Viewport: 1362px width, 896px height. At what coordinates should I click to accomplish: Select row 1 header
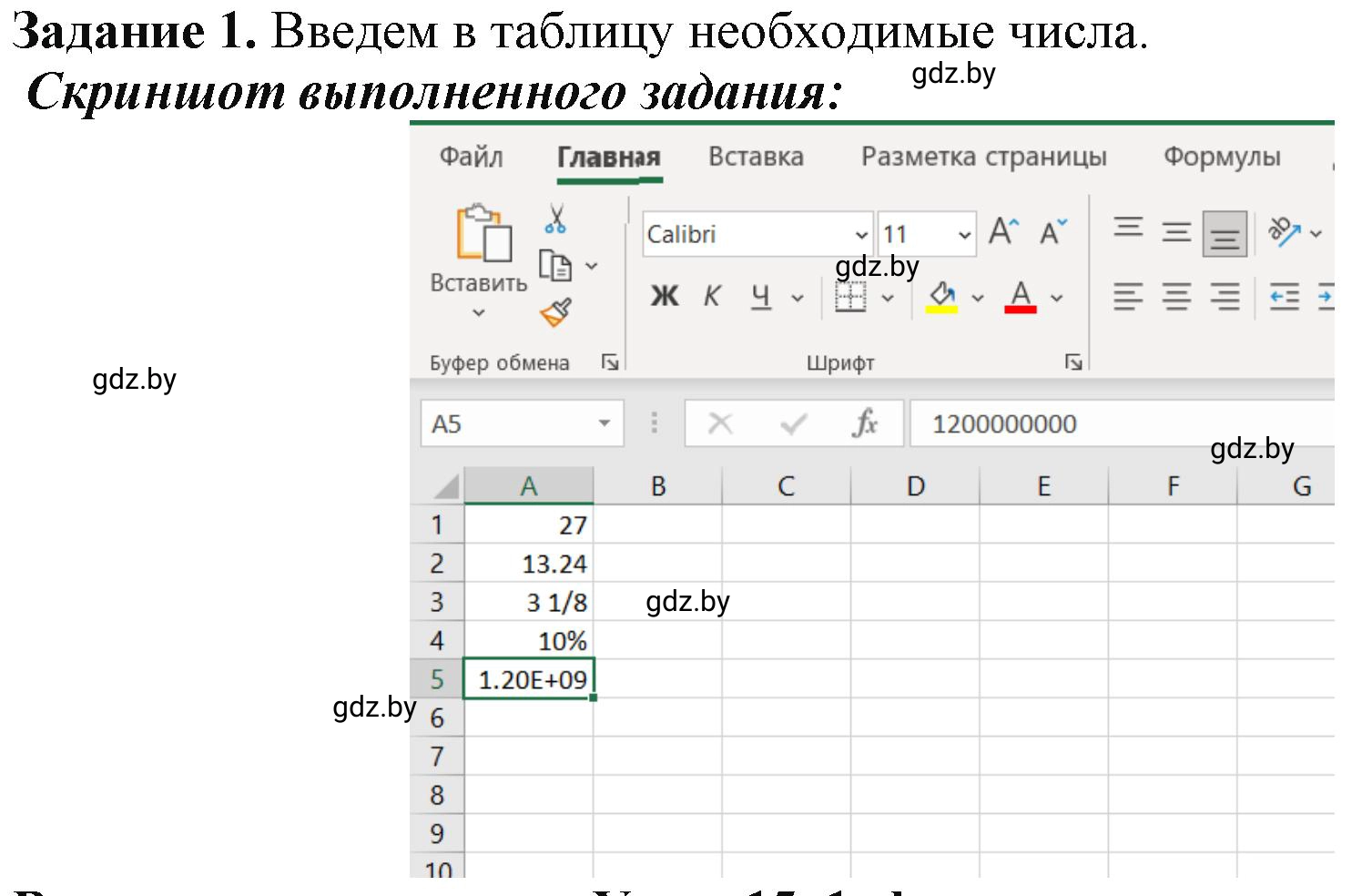(437, 524)
